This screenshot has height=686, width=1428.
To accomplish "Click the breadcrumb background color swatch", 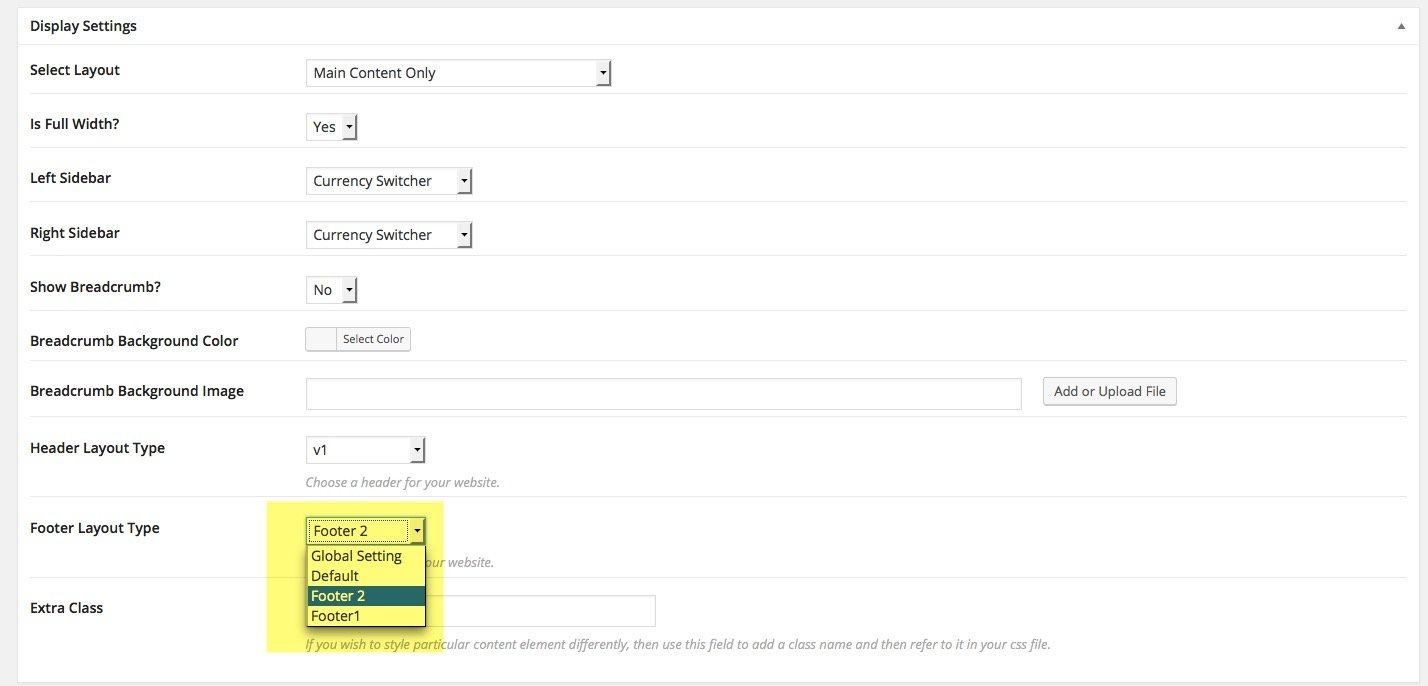I will click(321, 339).
